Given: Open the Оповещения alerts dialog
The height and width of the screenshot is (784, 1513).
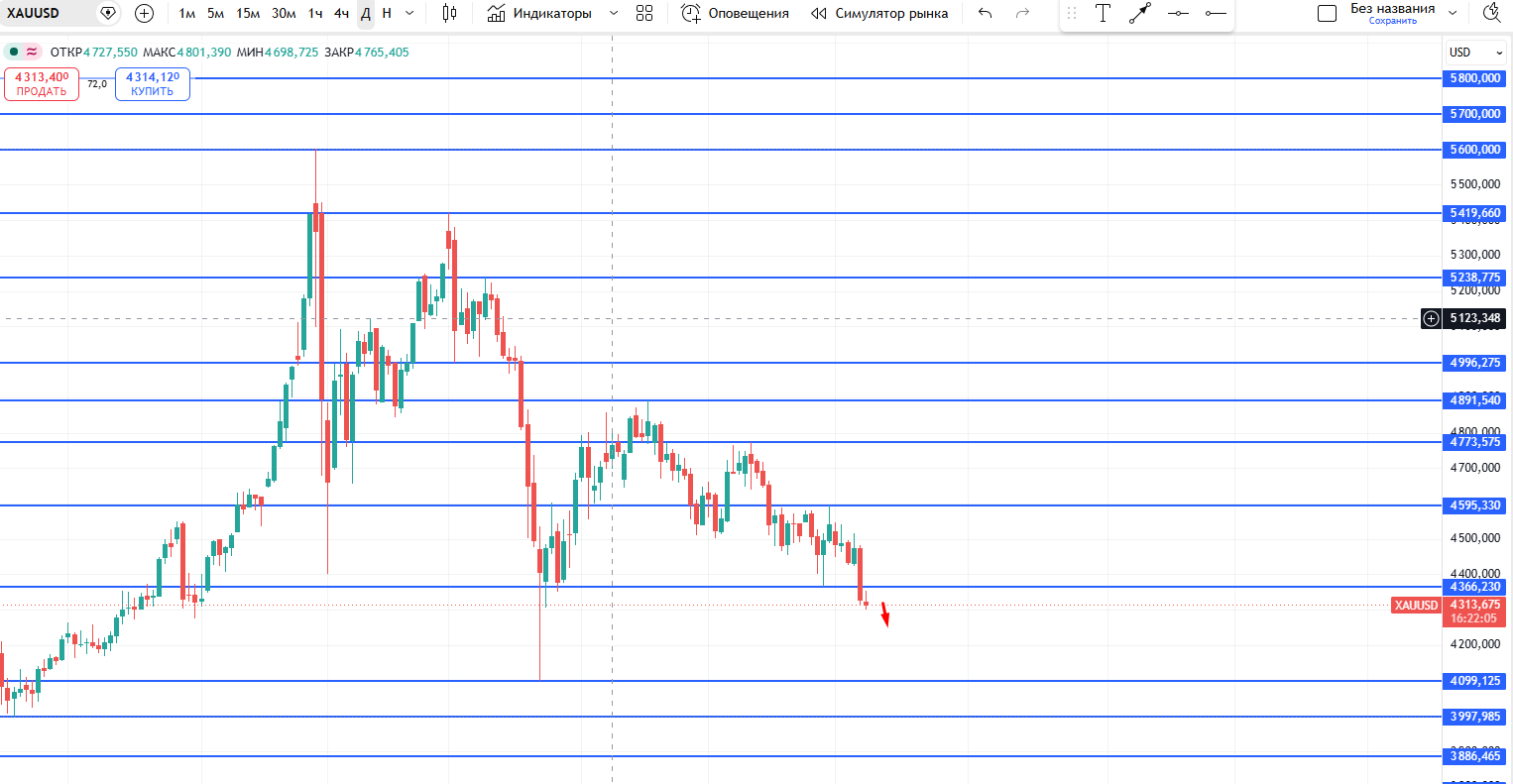Looking at the screenshot, I should pos(736,13).
